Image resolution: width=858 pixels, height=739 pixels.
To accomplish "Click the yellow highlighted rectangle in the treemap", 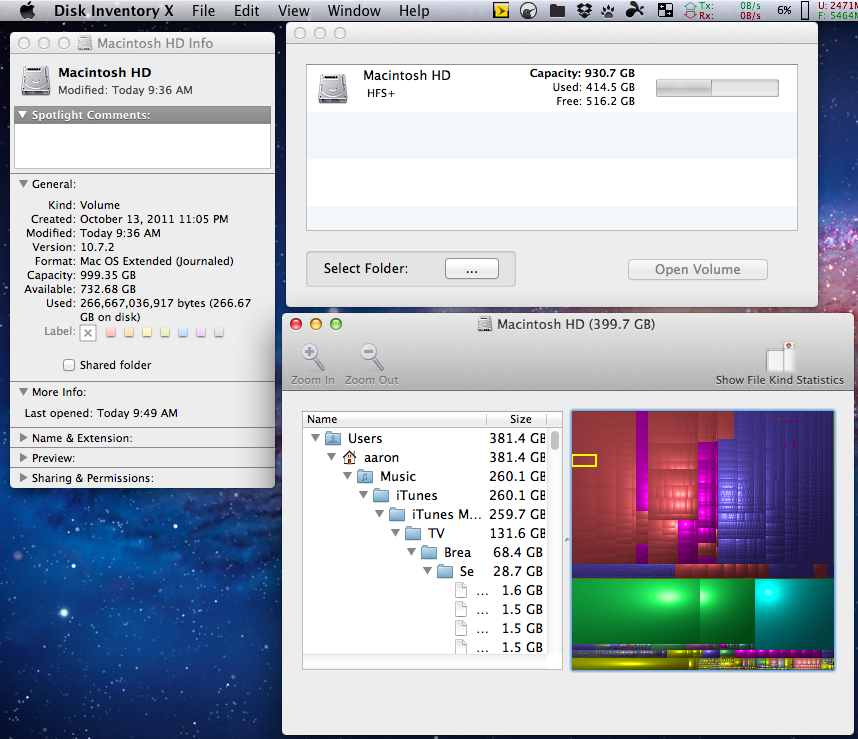I will (x=584, y=461).
